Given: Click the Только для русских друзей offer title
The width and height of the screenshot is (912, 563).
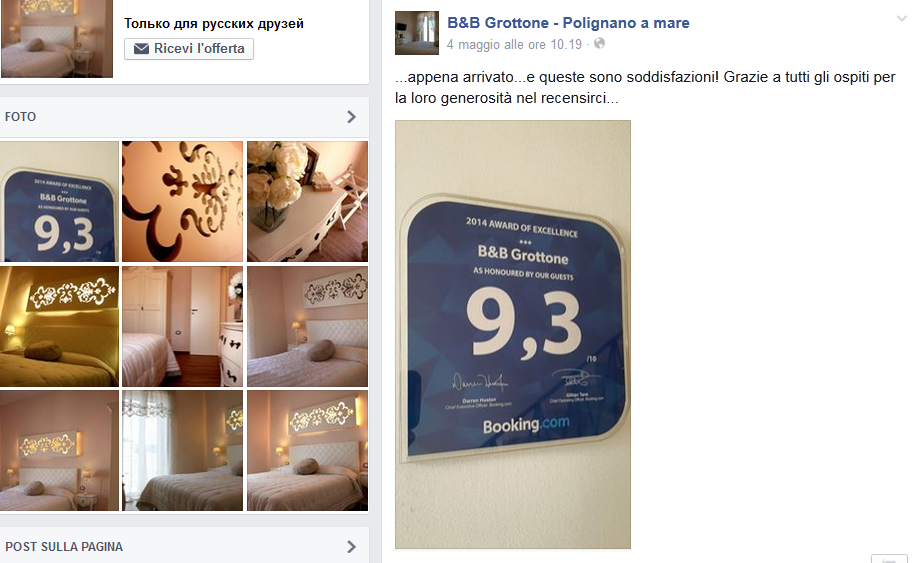Looking at the screenshot, I should click(x=214, y=24).
